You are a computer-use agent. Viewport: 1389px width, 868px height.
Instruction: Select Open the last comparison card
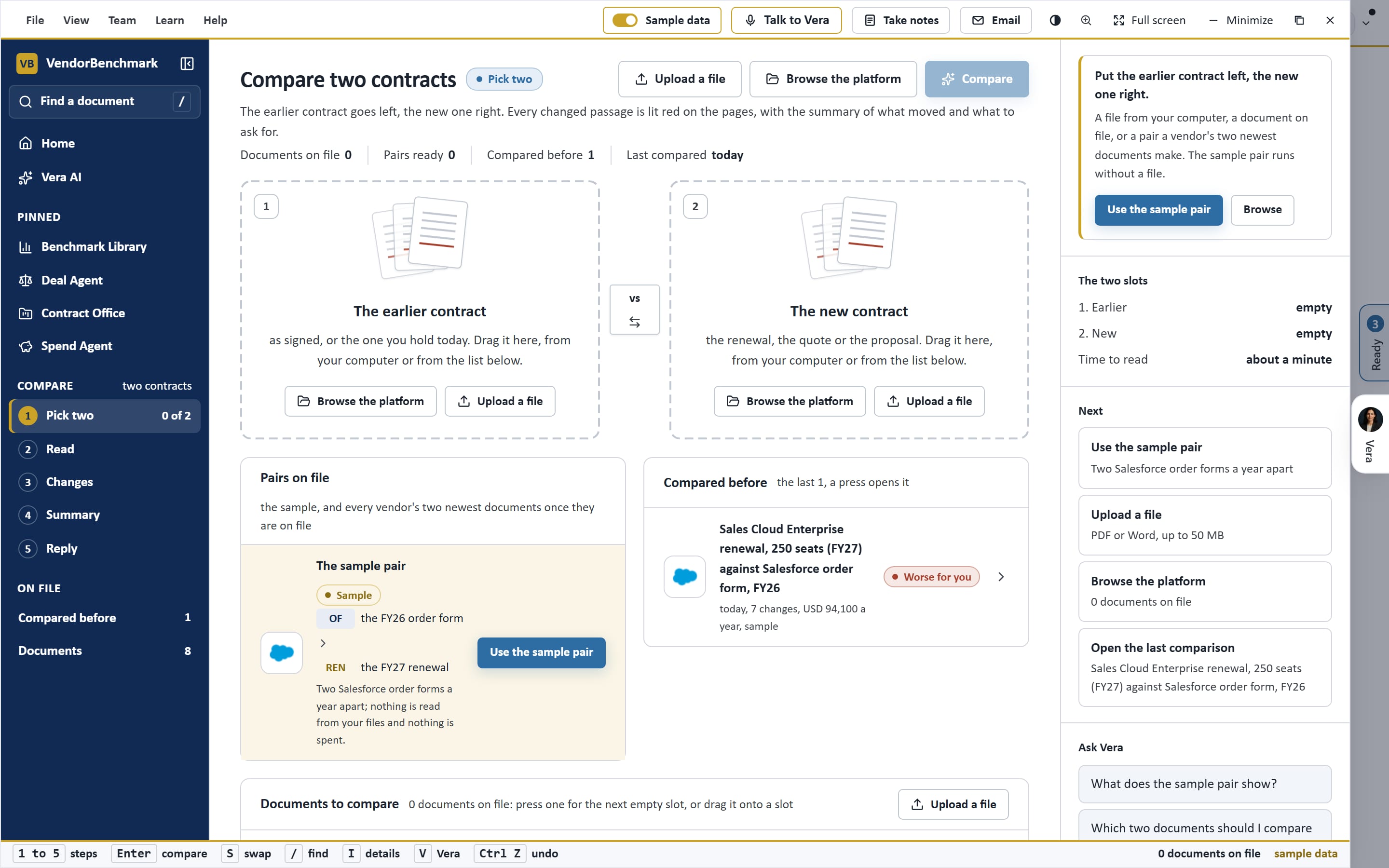[1204, 667]
